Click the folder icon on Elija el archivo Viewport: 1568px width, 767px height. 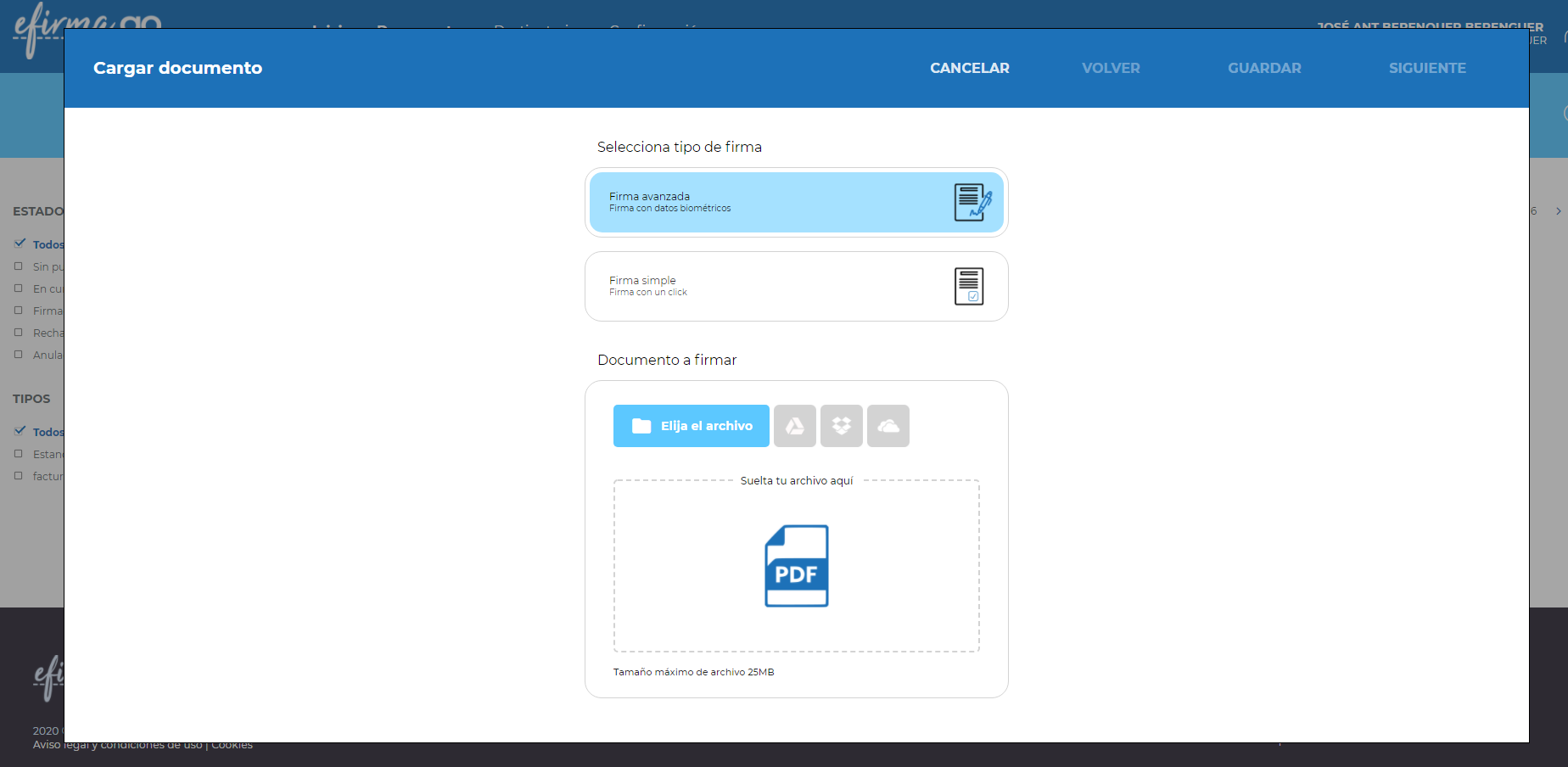pos(642,426)
